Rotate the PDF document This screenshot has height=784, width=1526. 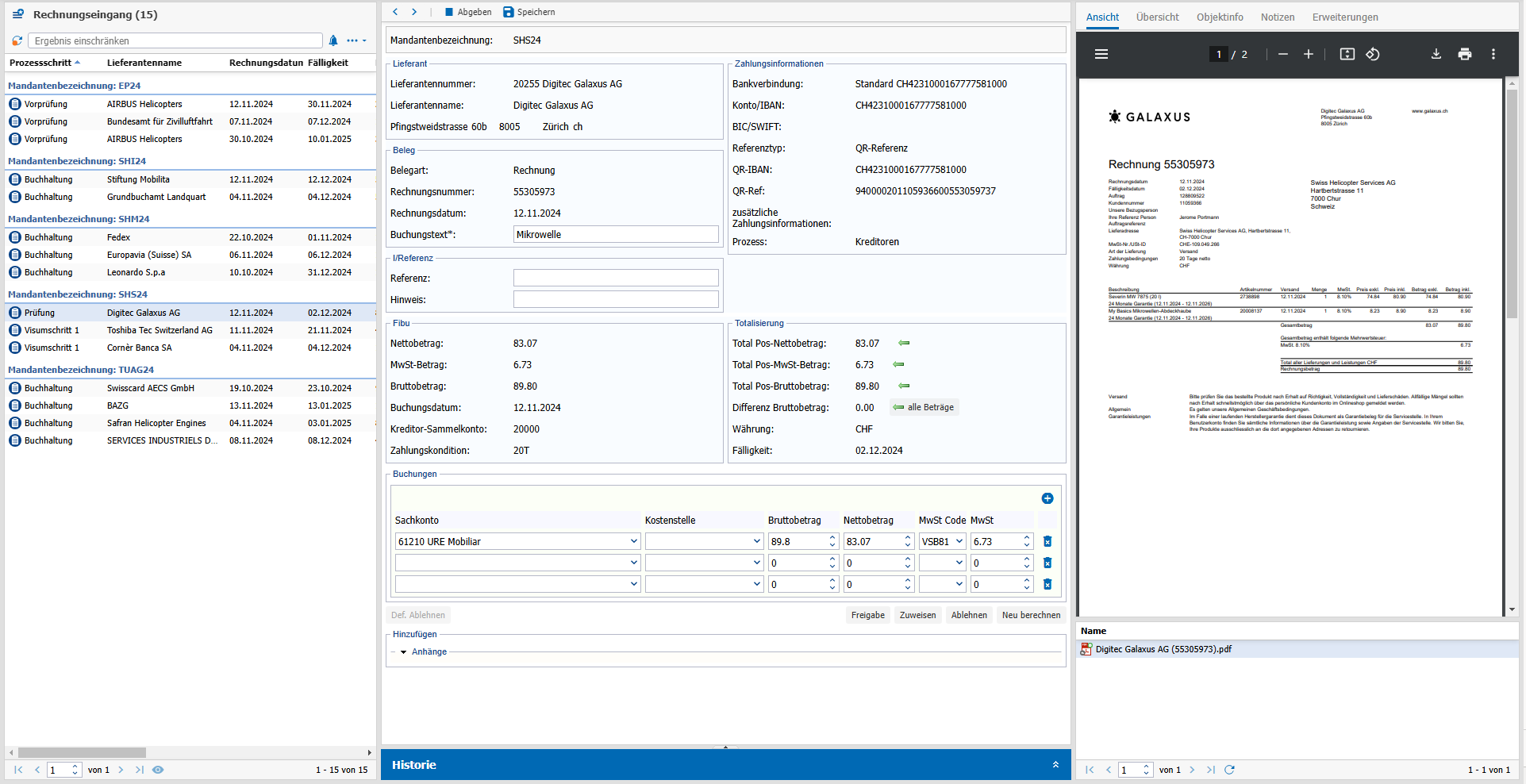tap(1373, 54)
